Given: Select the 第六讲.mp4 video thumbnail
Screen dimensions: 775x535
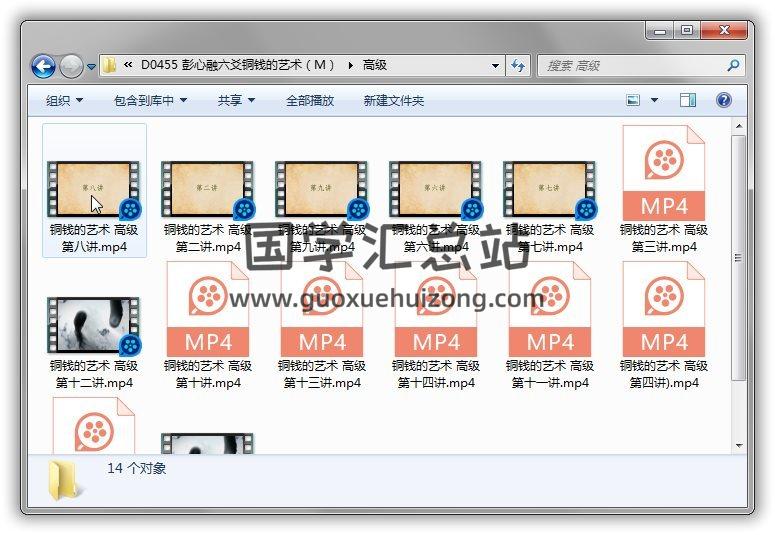Looking at the screenshot, I should click(435, 189).
